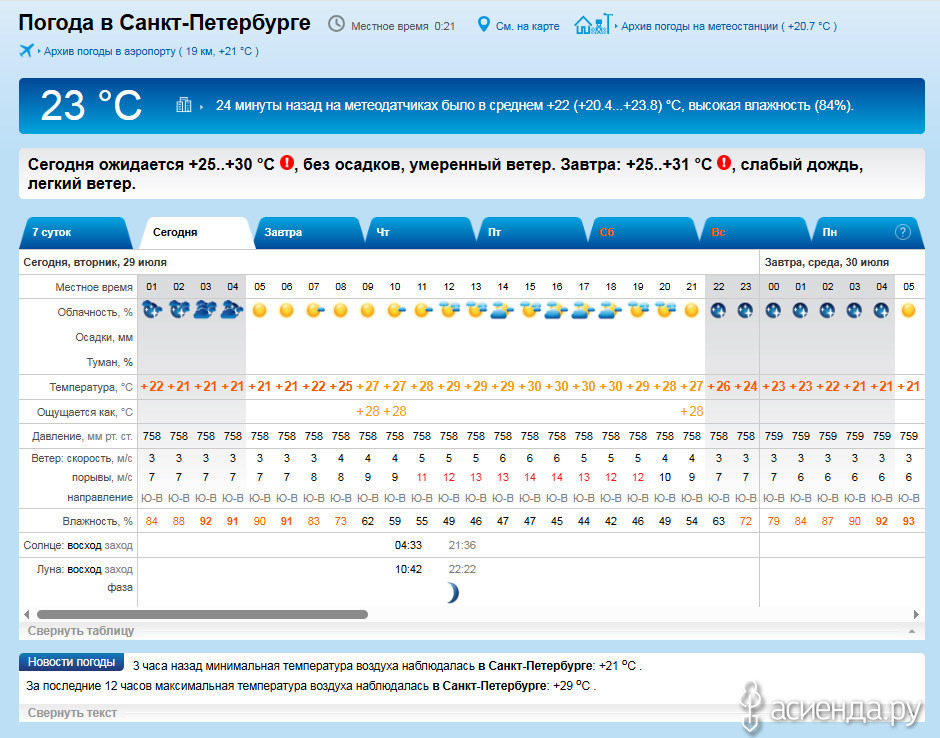Collapse news via Свернуть текст
Screen dimensions: 940x738
tap(72, 713)
